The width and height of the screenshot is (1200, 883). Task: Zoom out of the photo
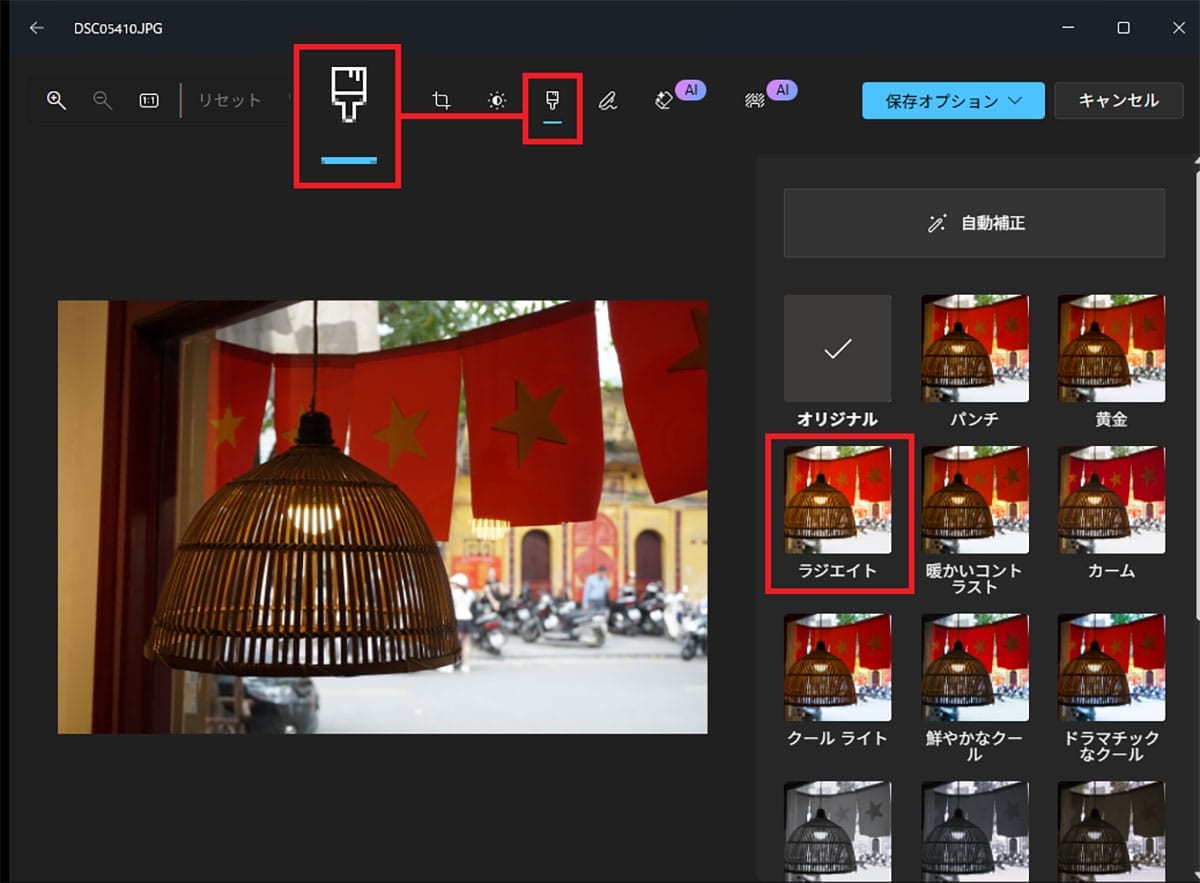[103, 100]
